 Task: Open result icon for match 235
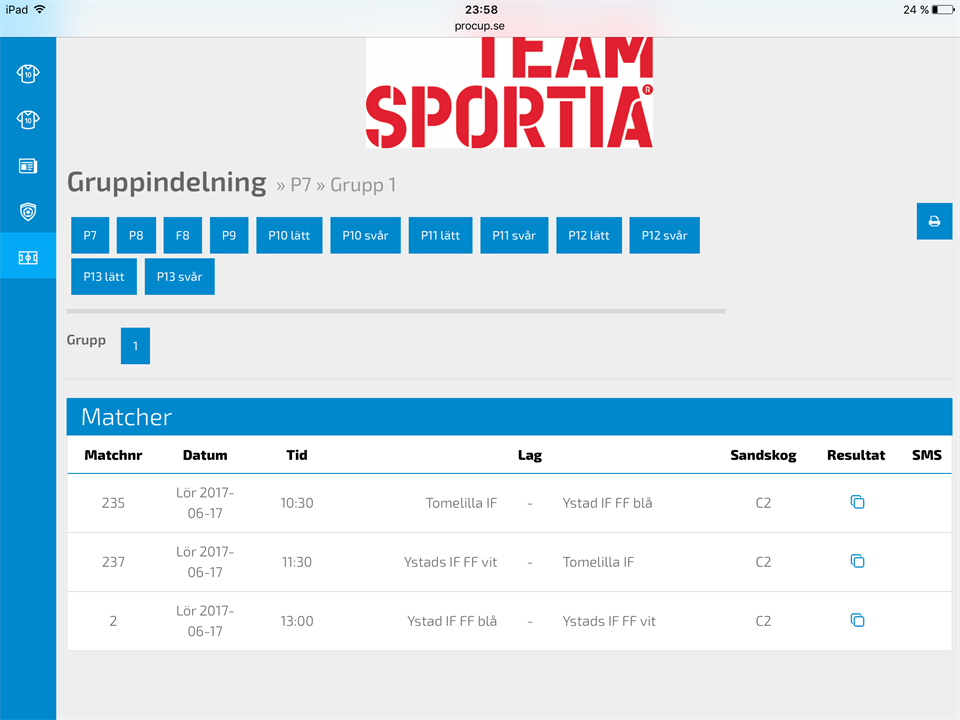click(x=857, y=502)
